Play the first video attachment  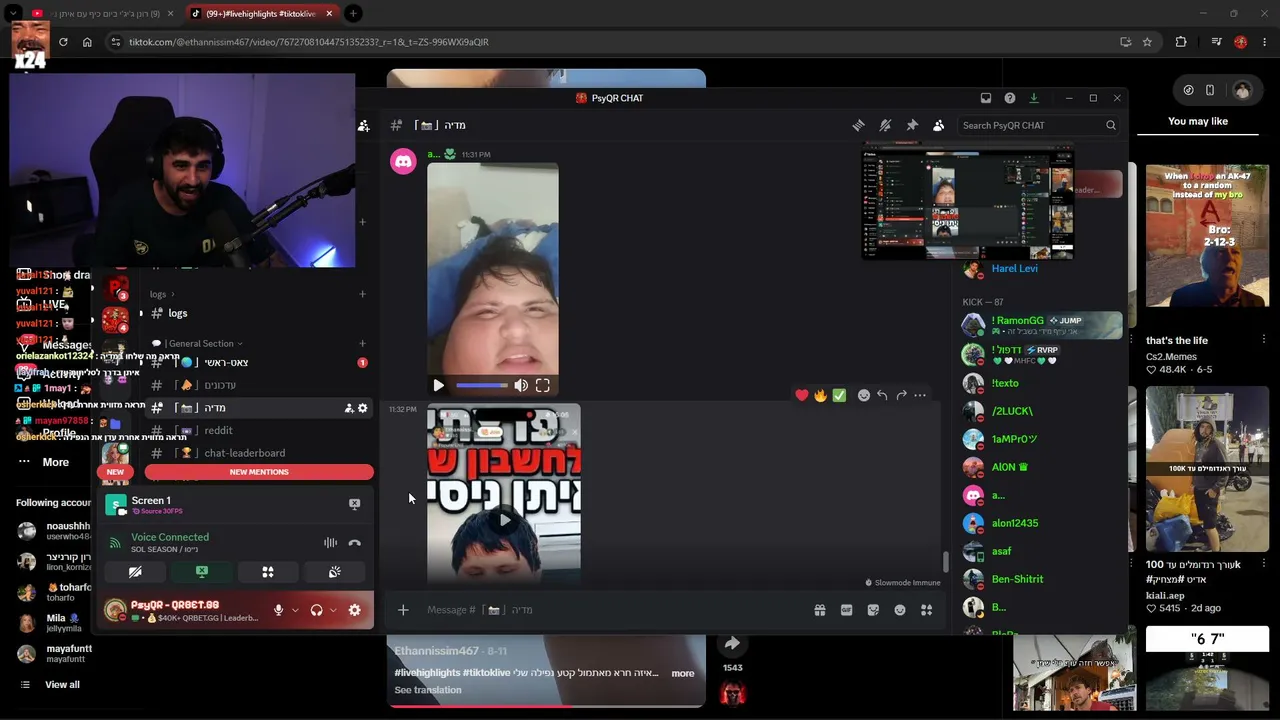click(x=438, y=385)
